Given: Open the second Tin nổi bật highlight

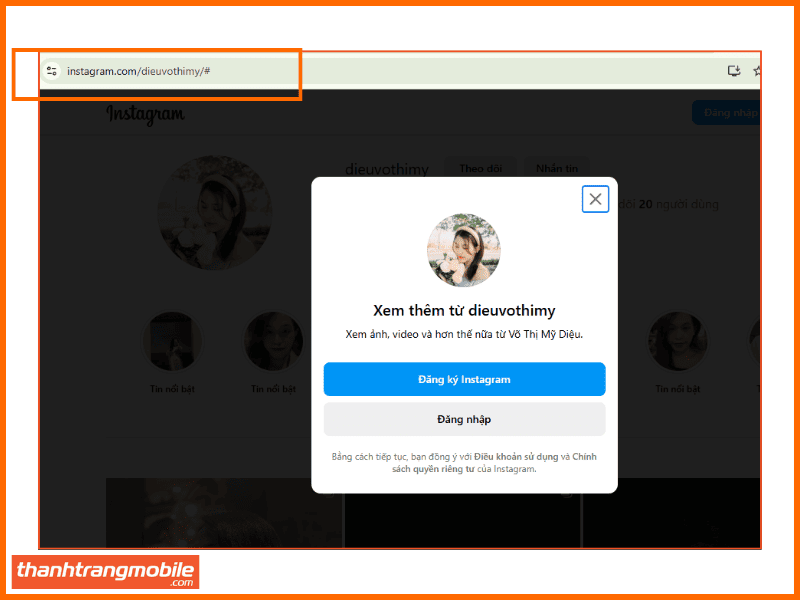Looking at the screenshot, I should tap(273, 341).
